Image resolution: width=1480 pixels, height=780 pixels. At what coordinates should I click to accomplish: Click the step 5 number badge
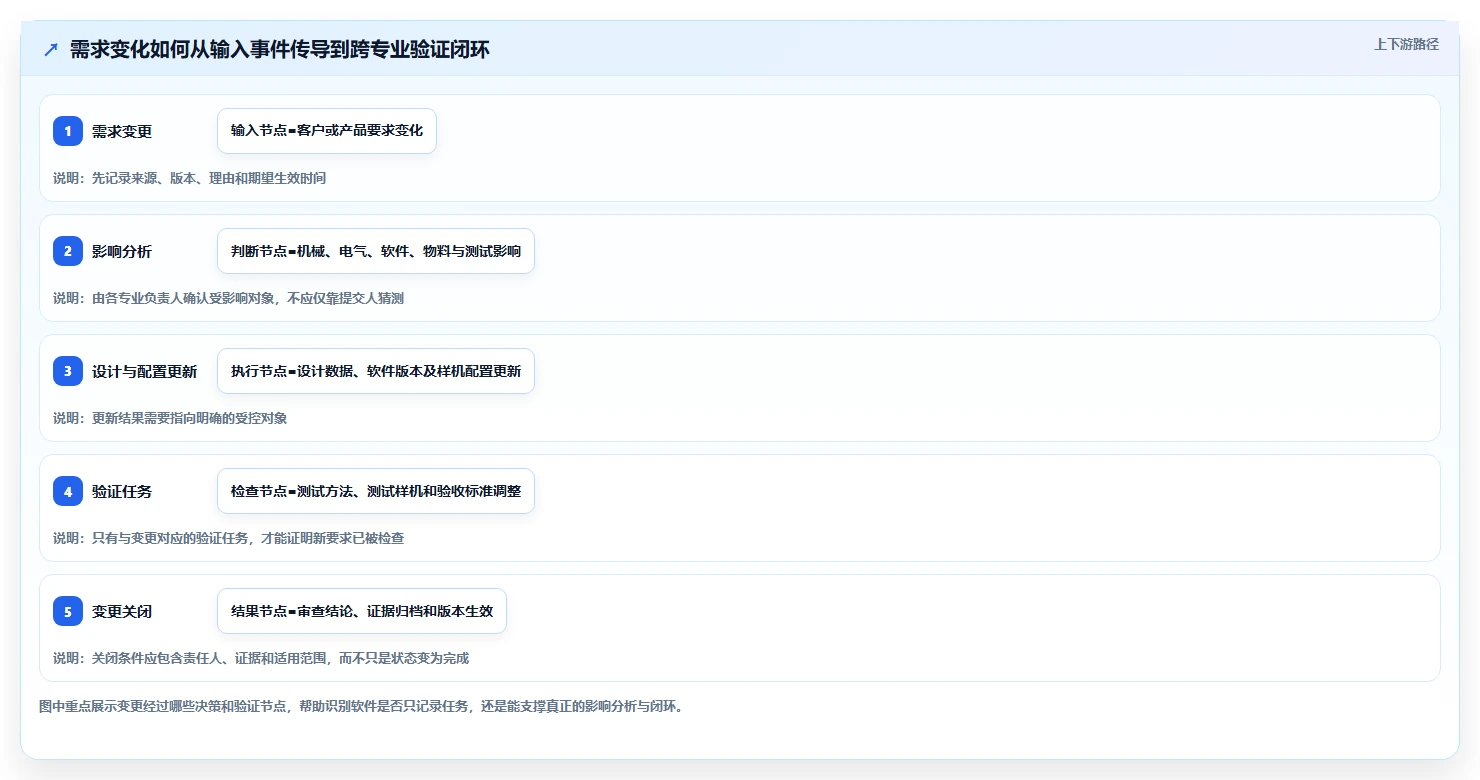[68, 611]
